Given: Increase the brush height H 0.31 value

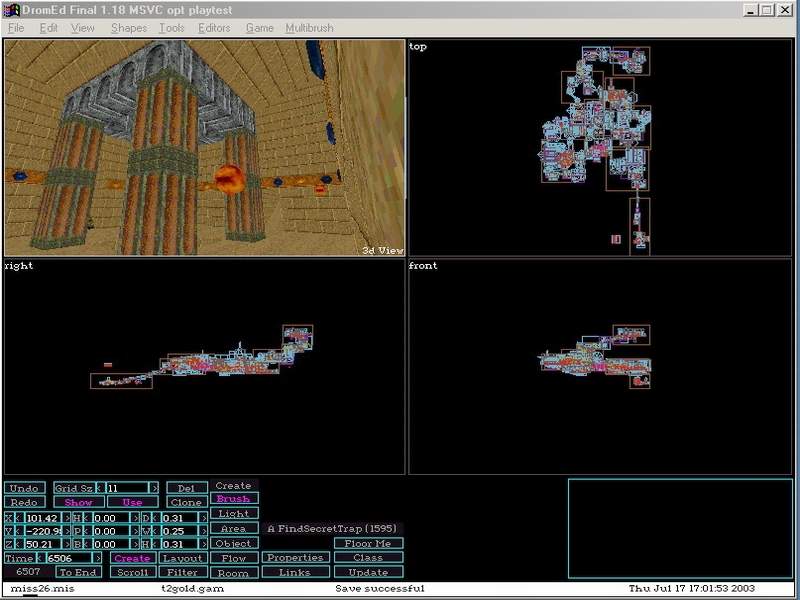Looking at the screenshot, I should tap(204, 544).
